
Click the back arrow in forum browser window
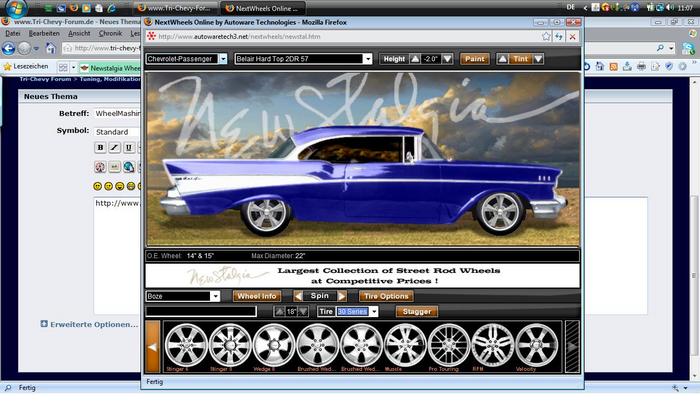click(x=8, y=48)
